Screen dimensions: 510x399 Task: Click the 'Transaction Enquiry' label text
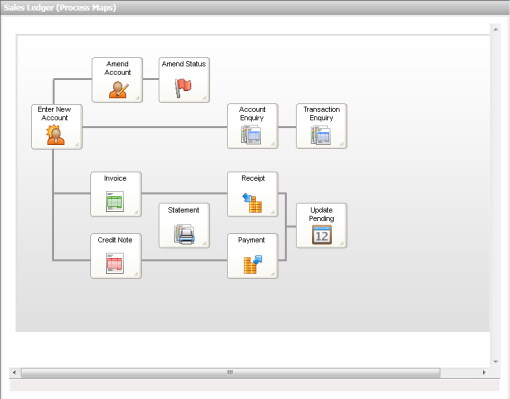point(322,113)
